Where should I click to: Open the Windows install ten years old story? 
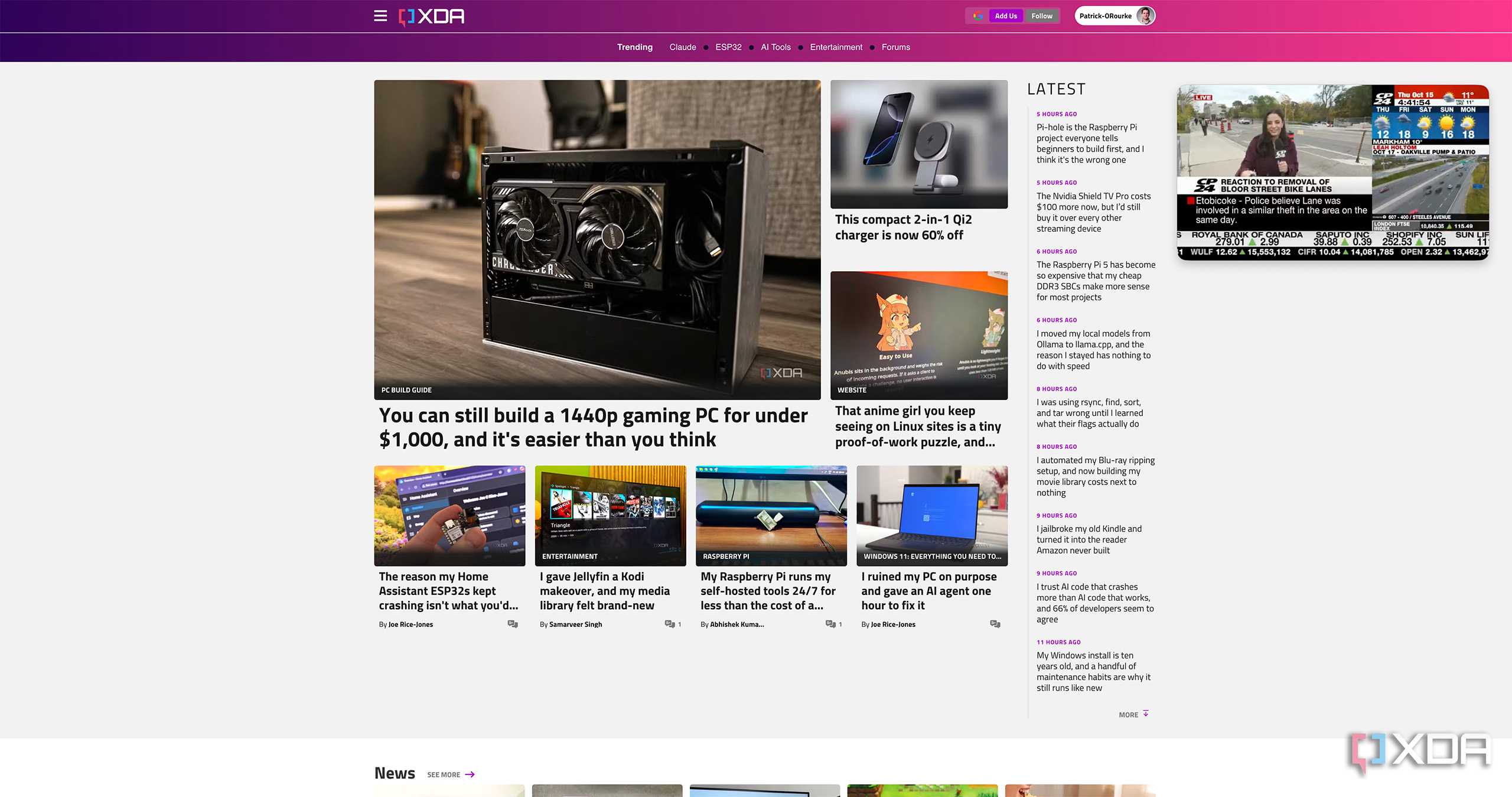point(1093,672)
